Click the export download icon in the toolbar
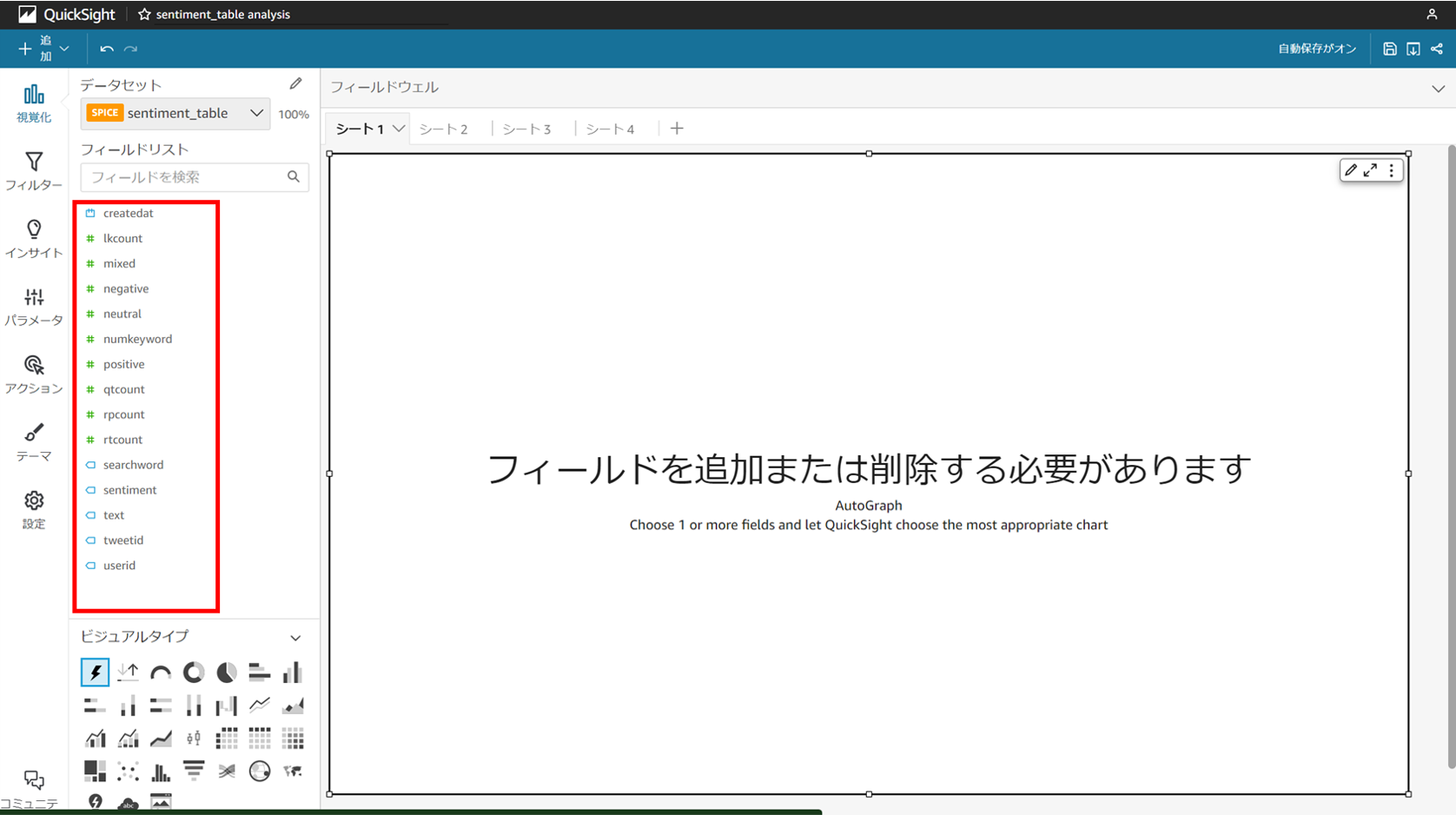 point(1413,49)
